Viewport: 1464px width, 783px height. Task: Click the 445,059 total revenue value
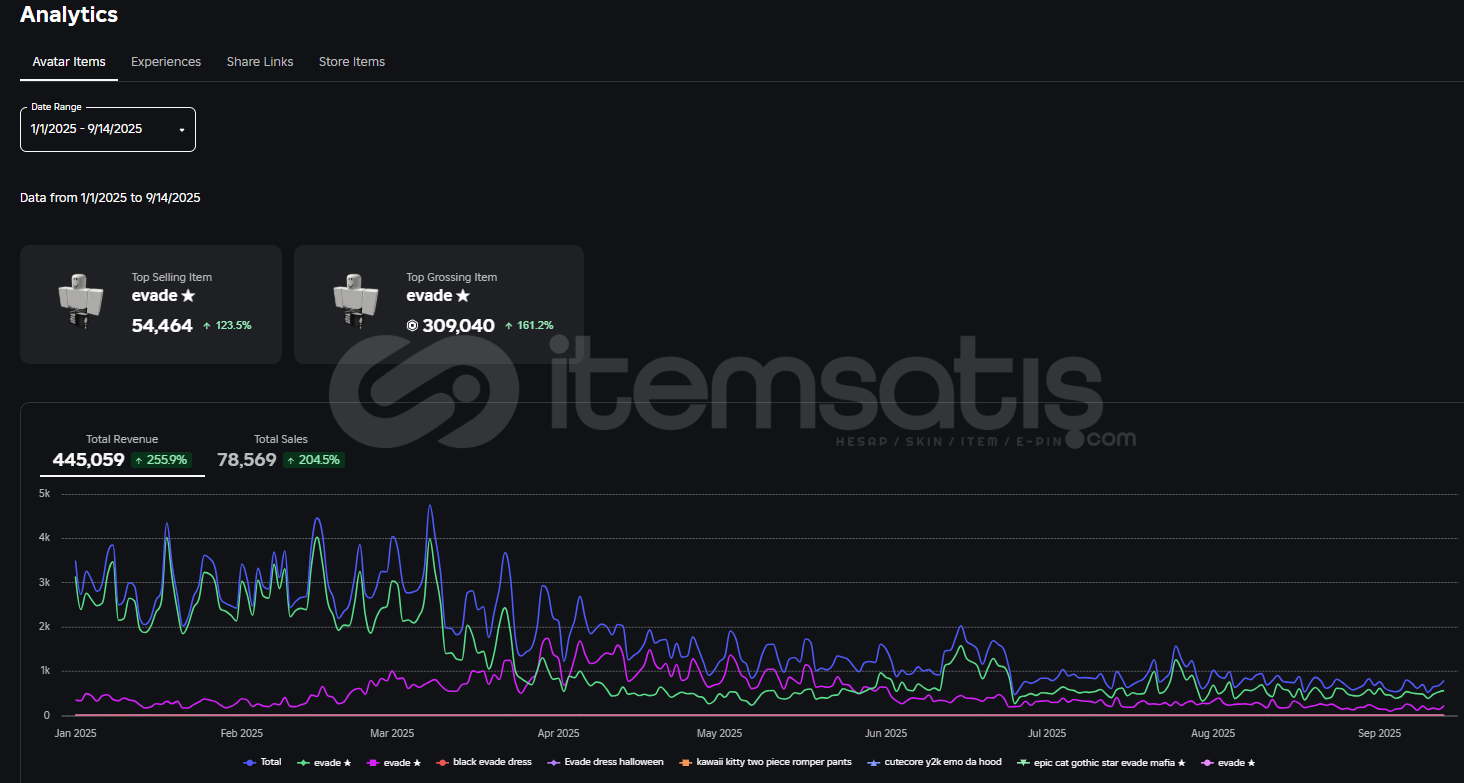click(89, 460)
